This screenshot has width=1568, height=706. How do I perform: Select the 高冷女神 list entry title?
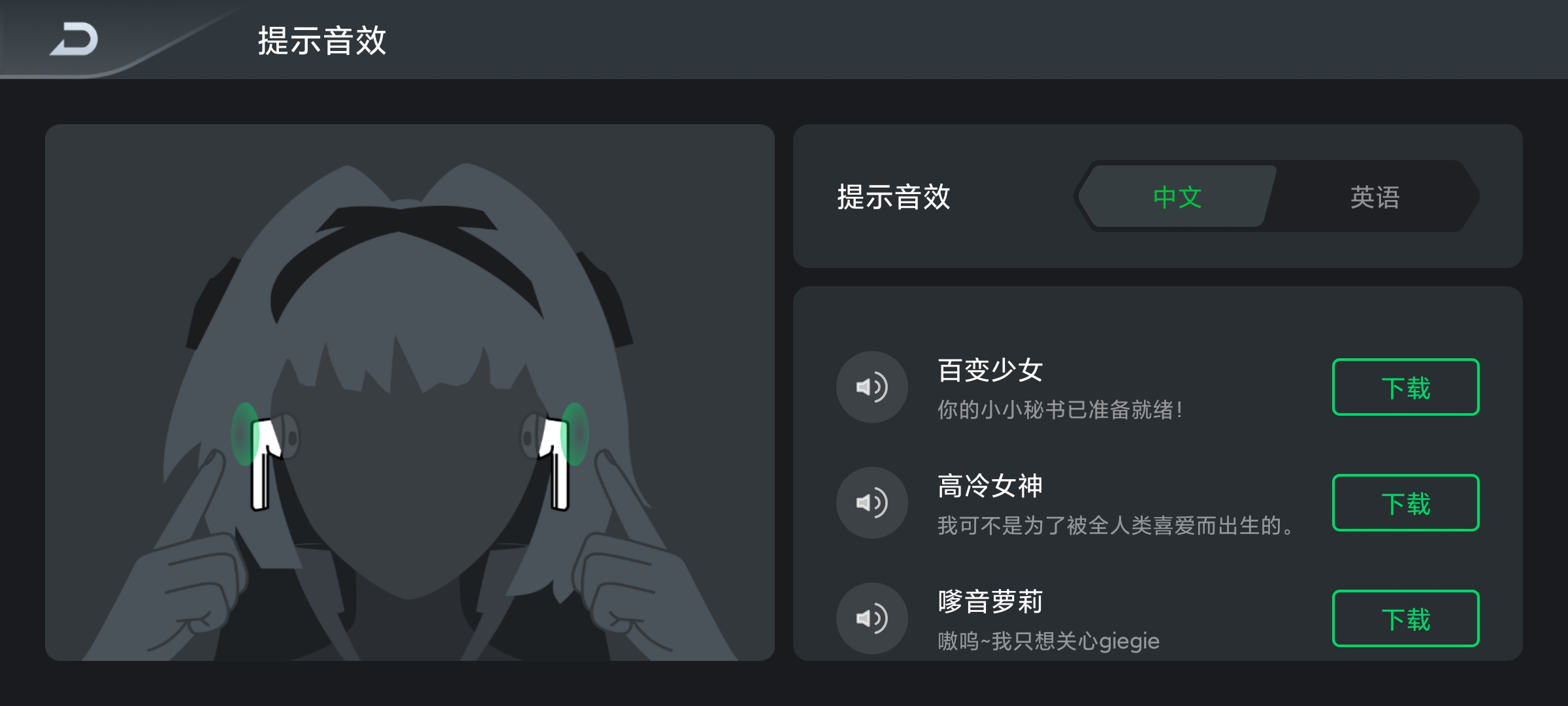(990, 486)
